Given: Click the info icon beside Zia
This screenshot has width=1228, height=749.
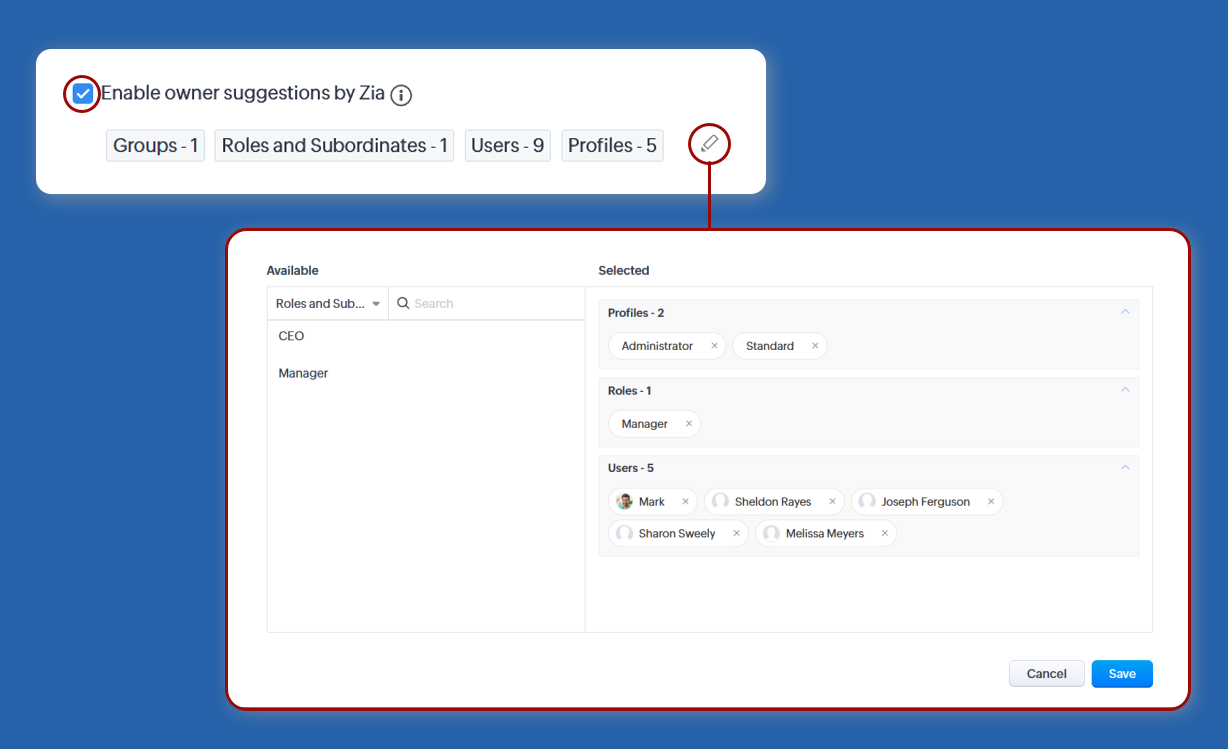Looking at the screenshot, I should pyautogui.click(x=401, y=95).
